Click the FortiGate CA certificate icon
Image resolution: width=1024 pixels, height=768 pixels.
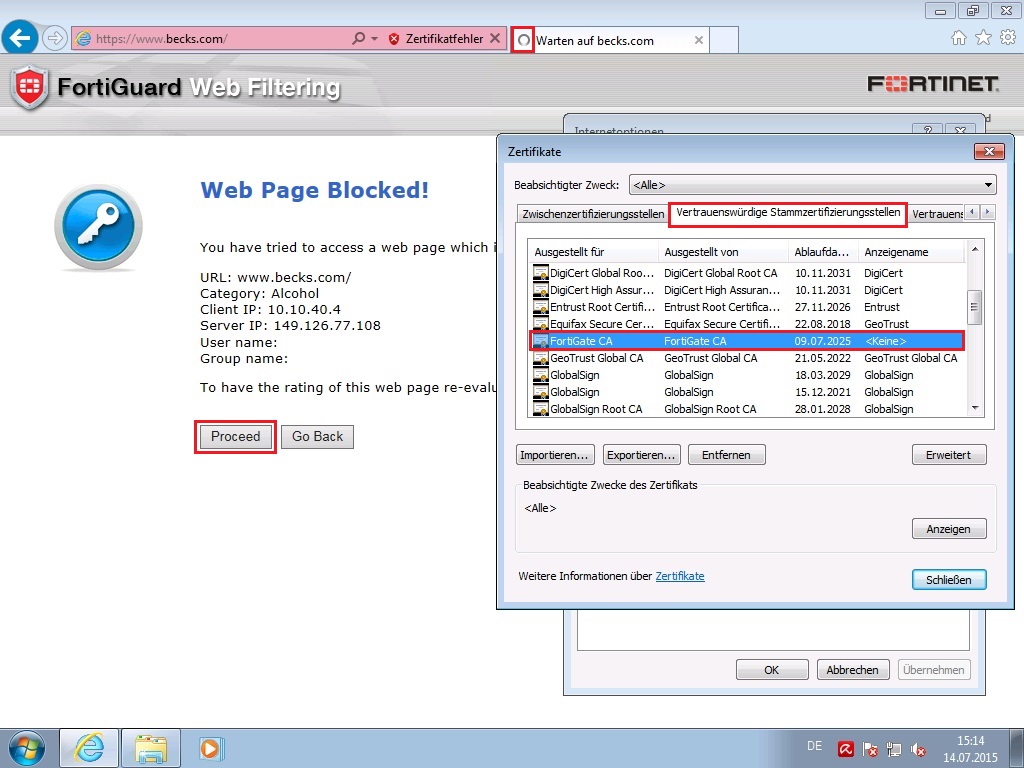coord(540,341)
